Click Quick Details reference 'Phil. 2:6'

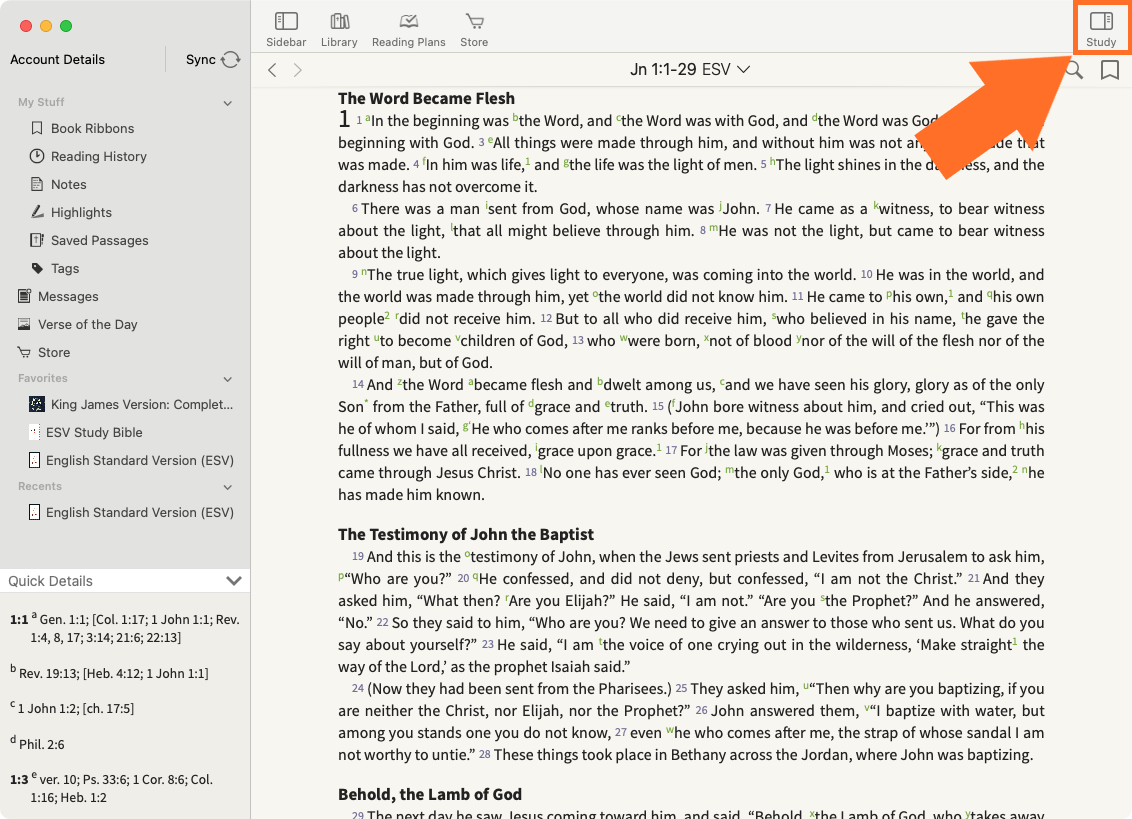(42, 745)
